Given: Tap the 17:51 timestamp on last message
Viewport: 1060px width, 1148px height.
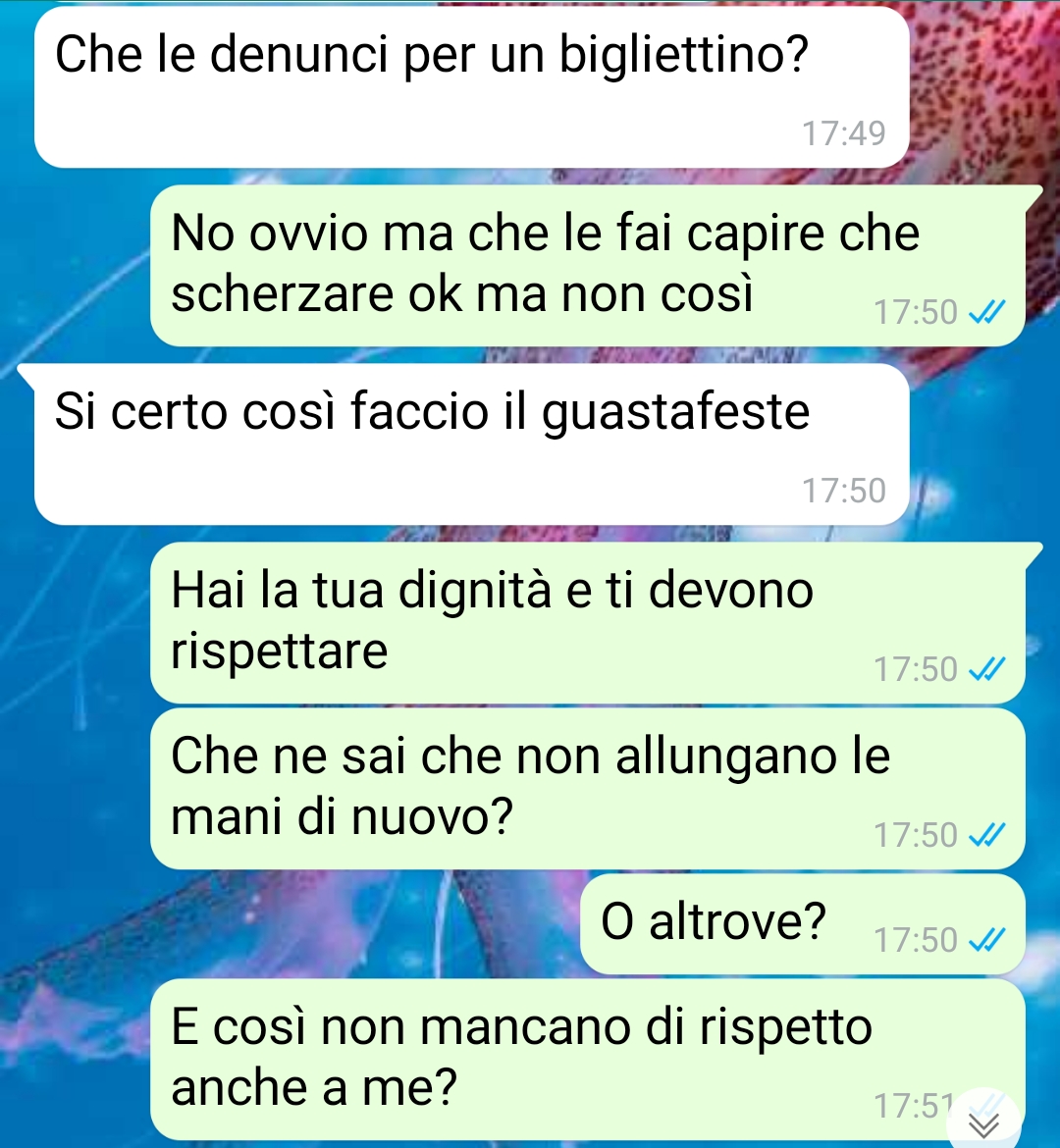Looking at the screenshot, I should click(914, 1106).
